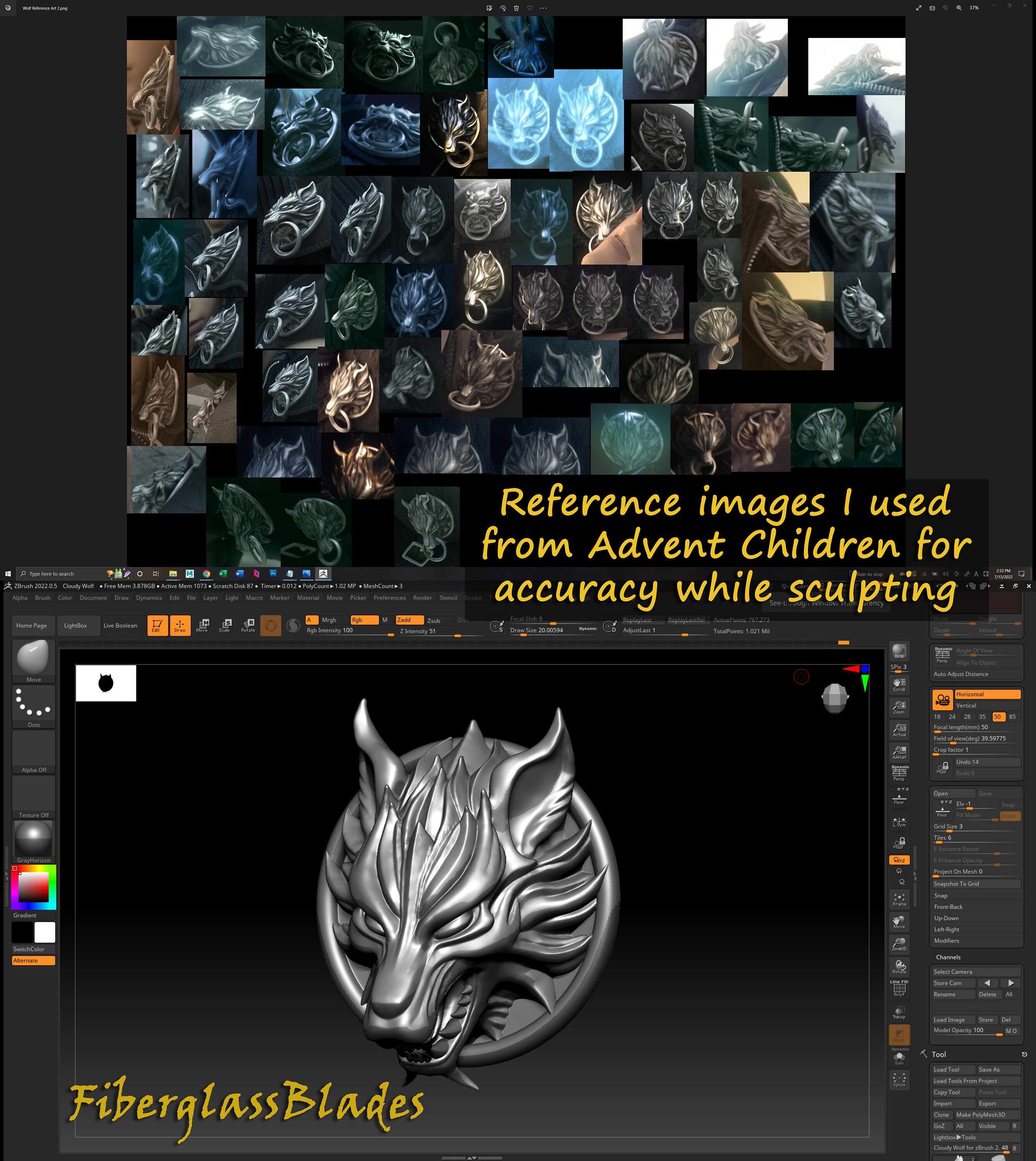Click the Actual size icon
This screenshot has height=1161, width=1036.
coord(899,730)
